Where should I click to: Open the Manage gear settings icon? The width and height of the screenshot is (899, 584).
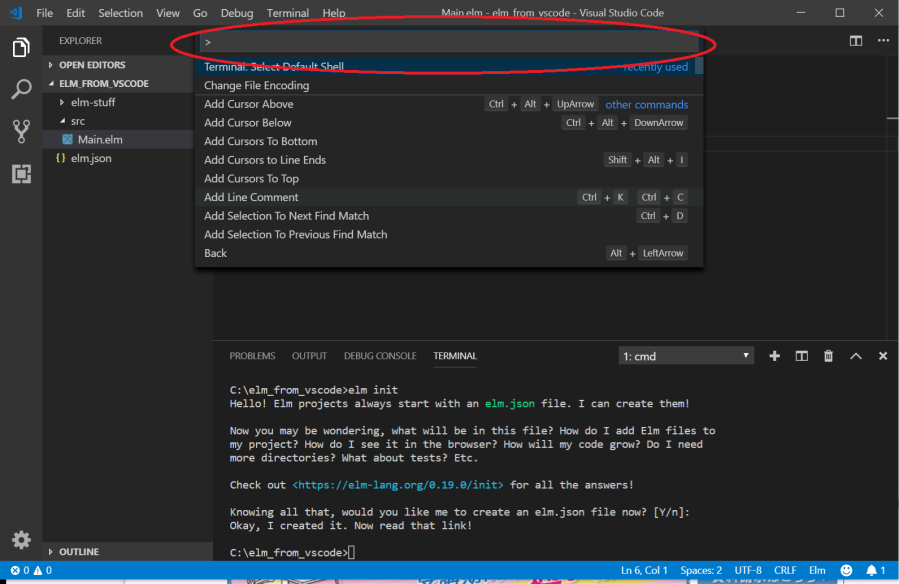(x=20, y=540)
